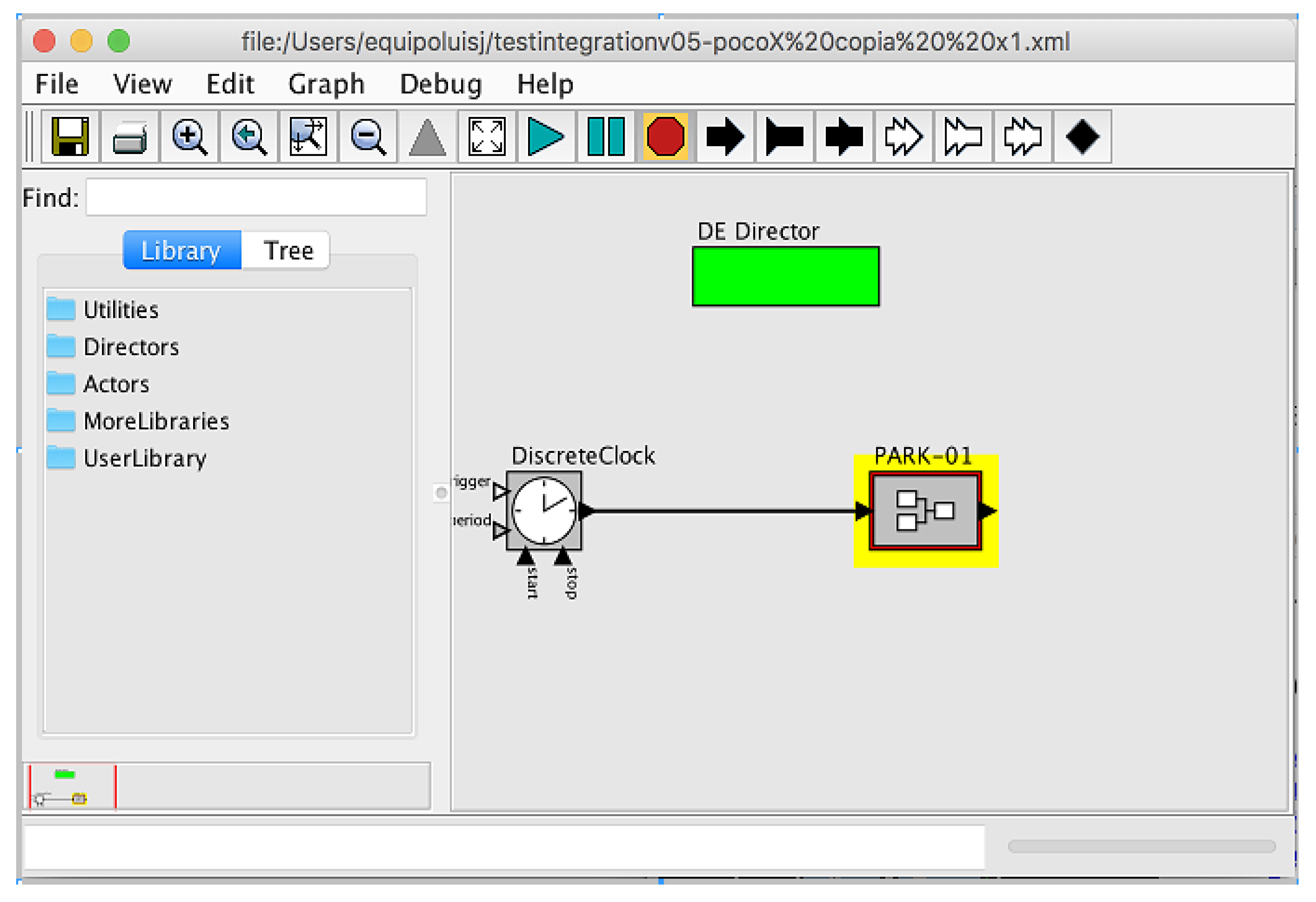
Task: Switch to the Tree tab
Action: pyautogui.click(x=288, y=250)
